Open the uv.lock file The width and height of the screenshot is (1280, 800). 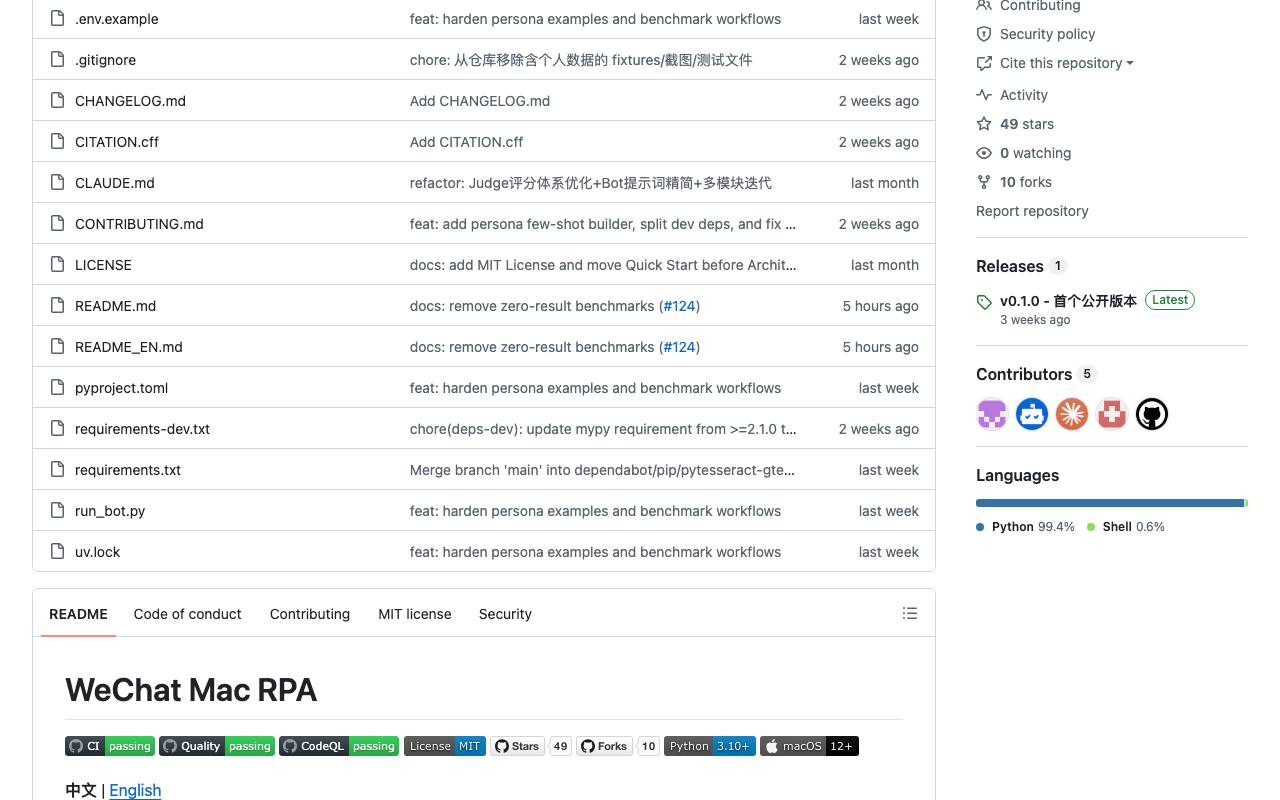click(x=97, y=552)
